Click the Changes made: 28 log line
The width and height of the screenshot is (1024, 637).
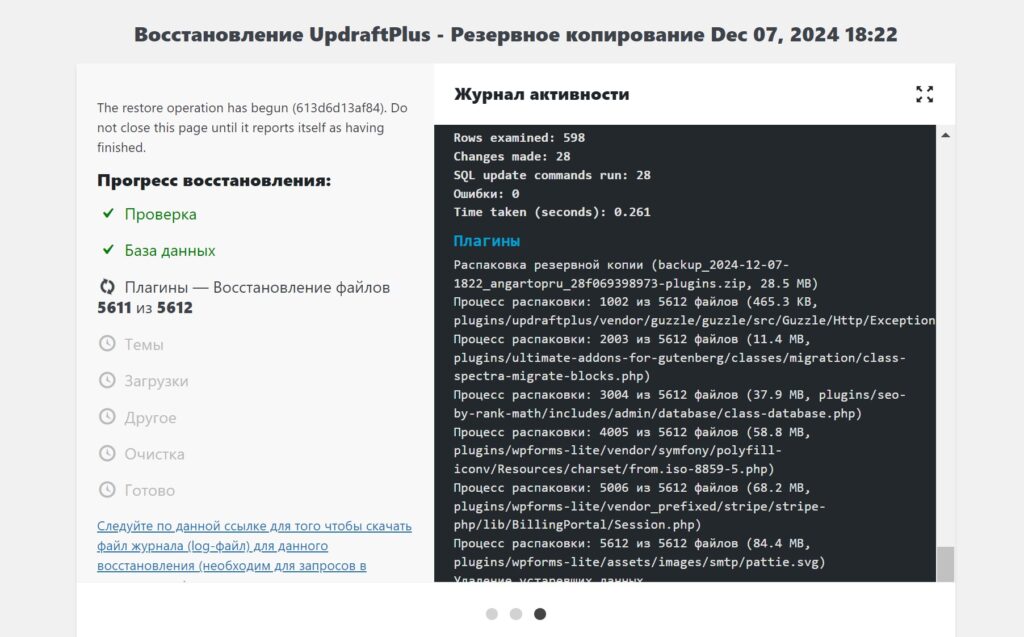512,157
